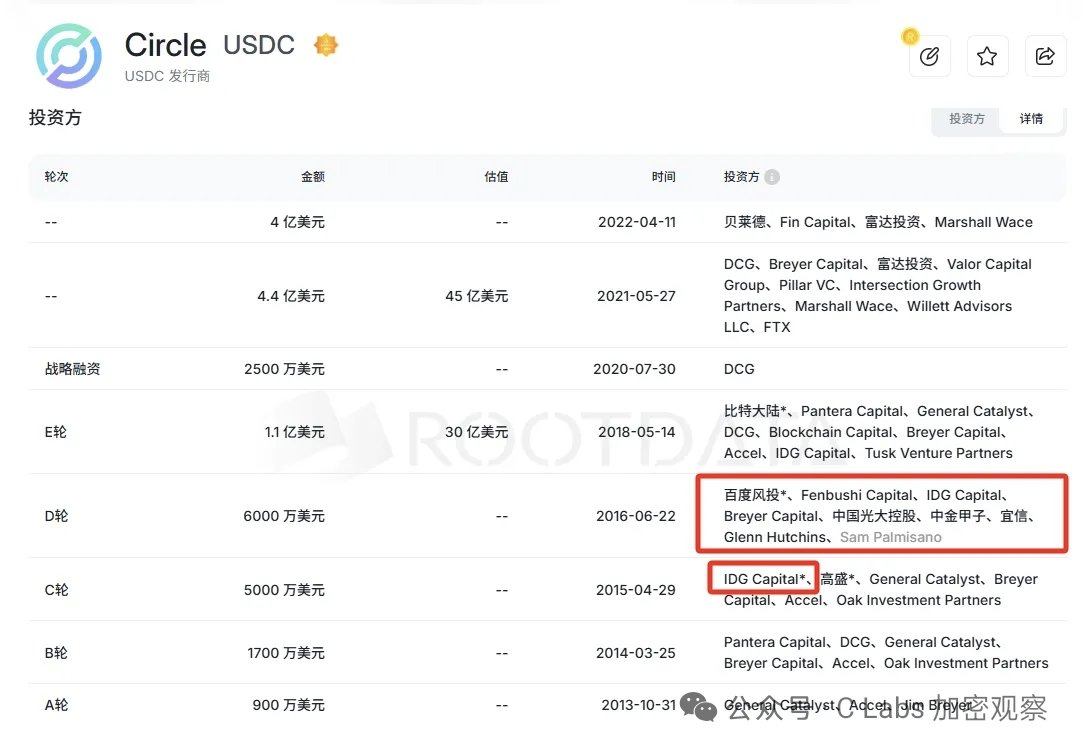Open the greyed investor Sam Palmisano
Image resolution: width=1083 pixels, height=756 pixels.
(x=890, y=537)
